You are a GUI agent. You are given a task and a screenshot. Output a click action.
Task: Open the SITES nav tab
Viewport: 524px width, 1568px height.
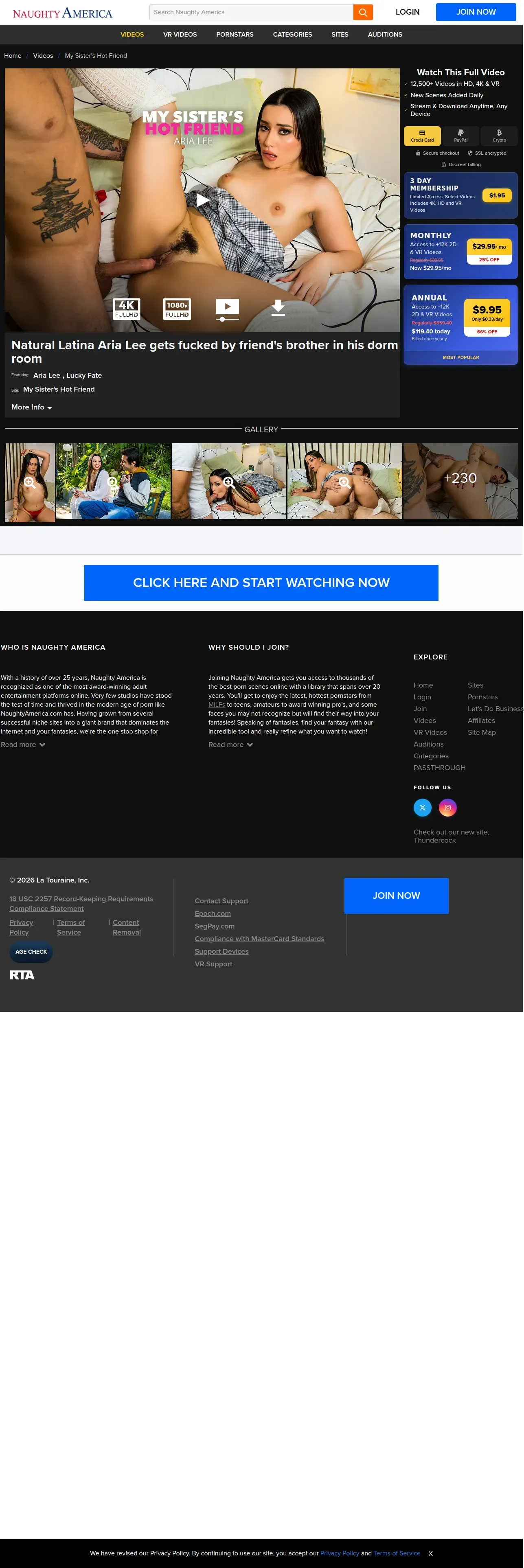click(341, 35)
